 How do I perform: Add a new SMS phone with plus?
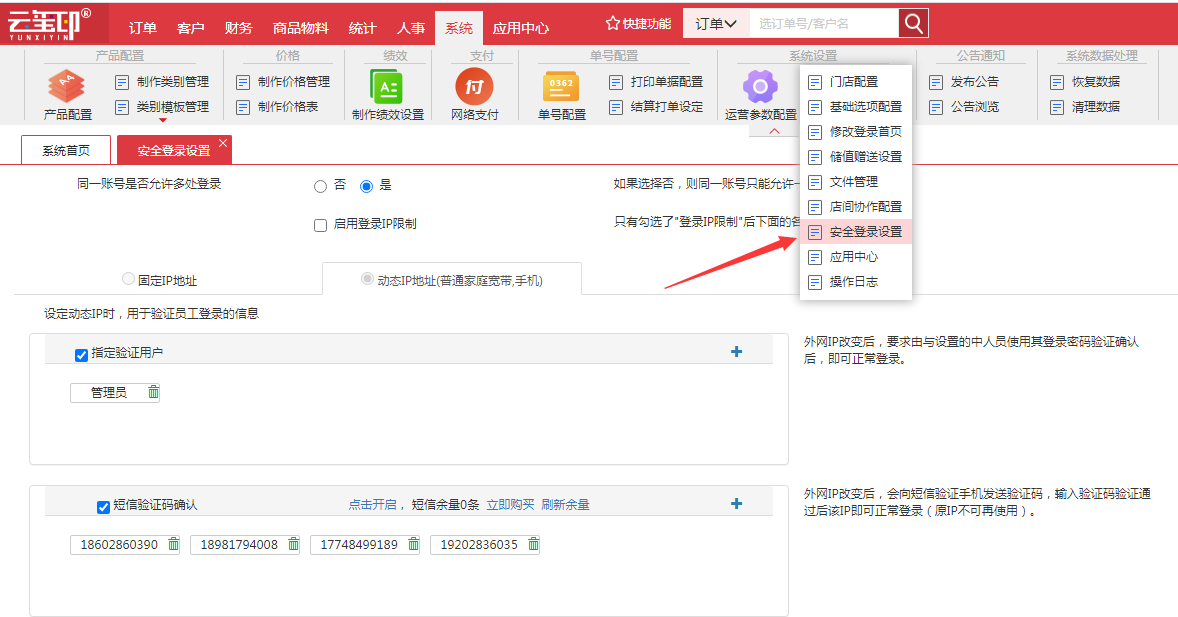click(736, 504)
